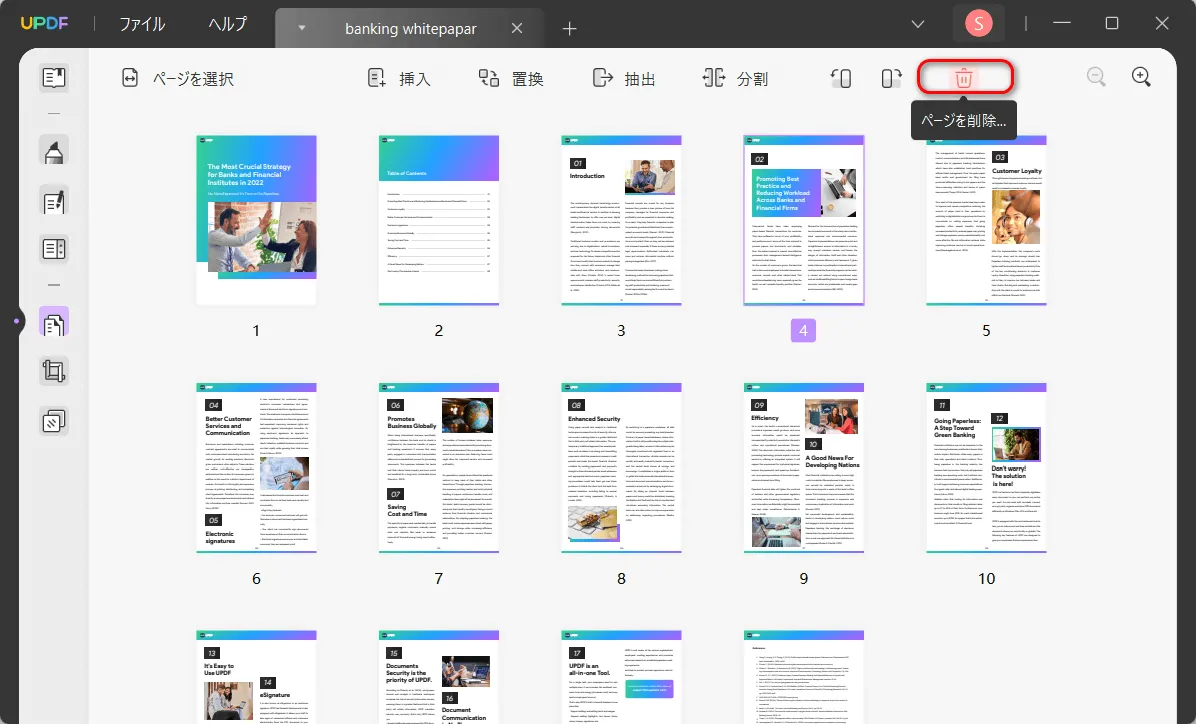Image resolution: width=1196 pixels, height=724 pixels.
Task: Select the UPDF all-in-one Tool page thumbnail
Action: (621, 677)
